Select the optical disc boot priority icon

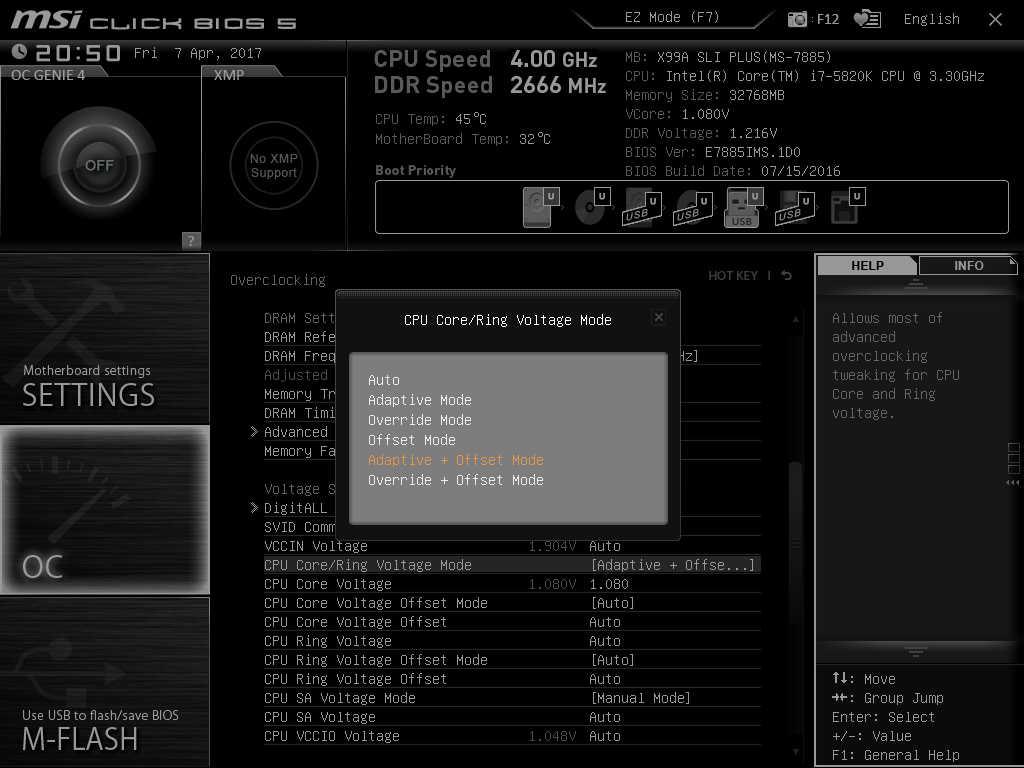593,206
